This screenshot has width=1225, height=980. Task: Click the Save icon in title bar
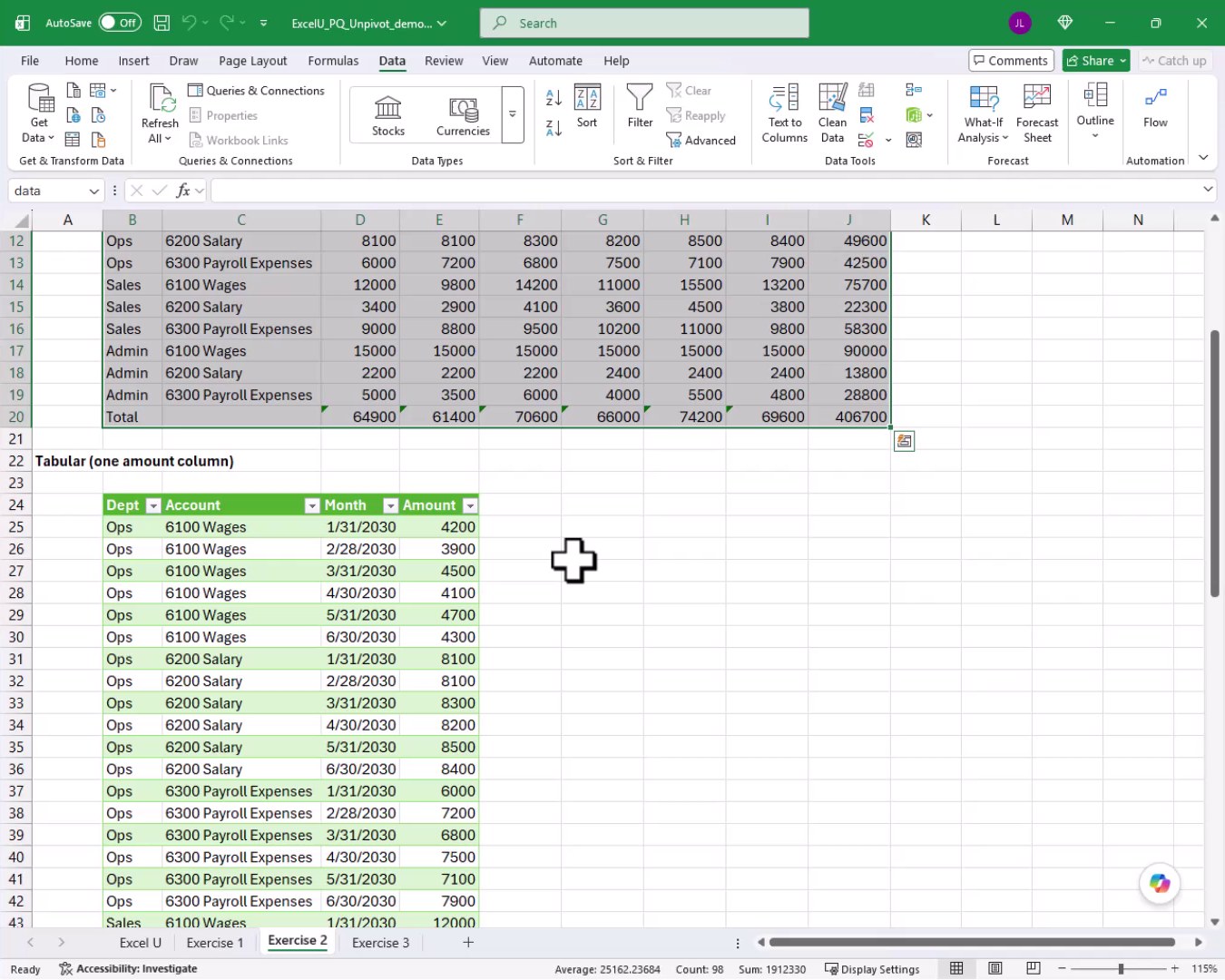162,23
